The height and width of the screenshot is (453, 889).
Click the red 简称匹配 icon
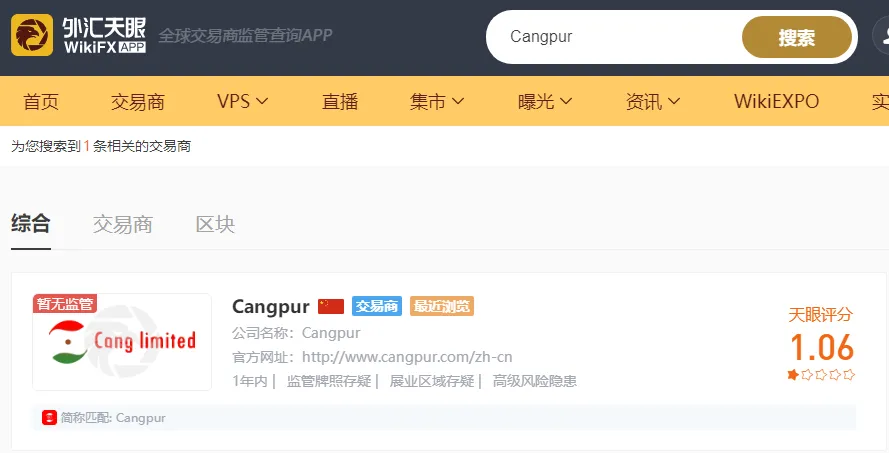pyautogui.click(x=49, y=418)
